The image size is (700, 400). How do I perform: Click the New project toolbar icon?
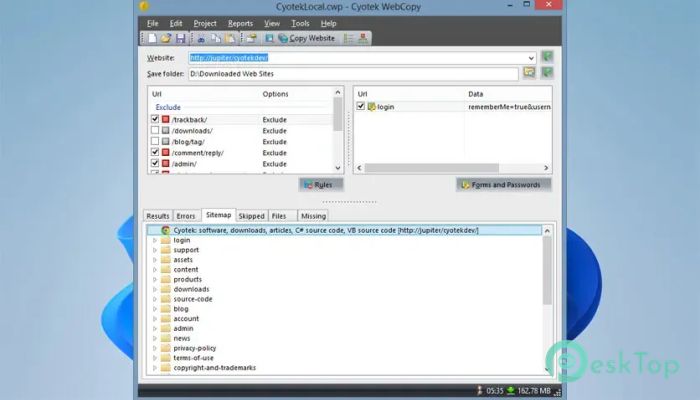point(153,38)
